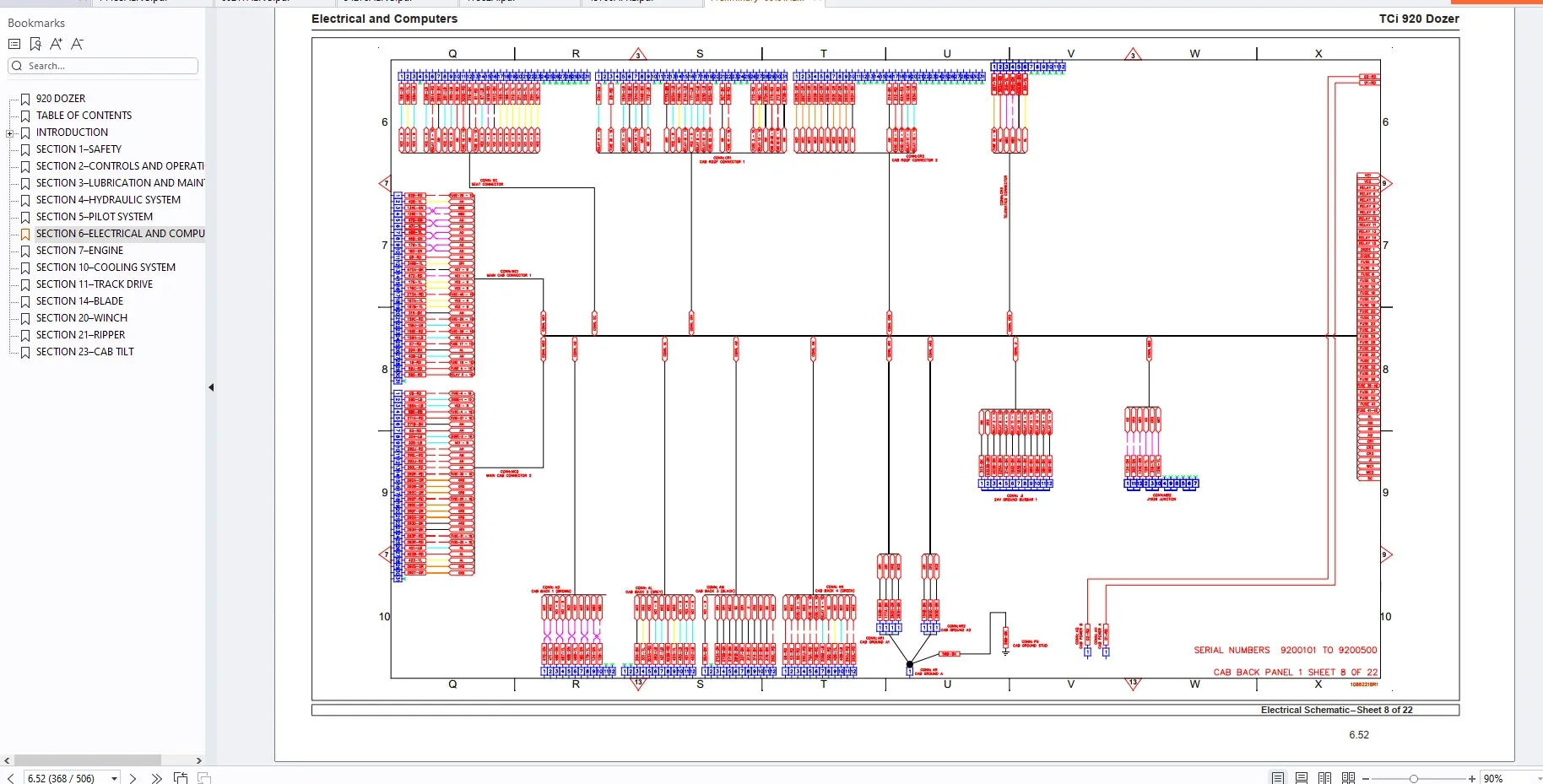Open the page number dropdown
The height and width of the screenshot is (784, 1543).
pos(114,779)
